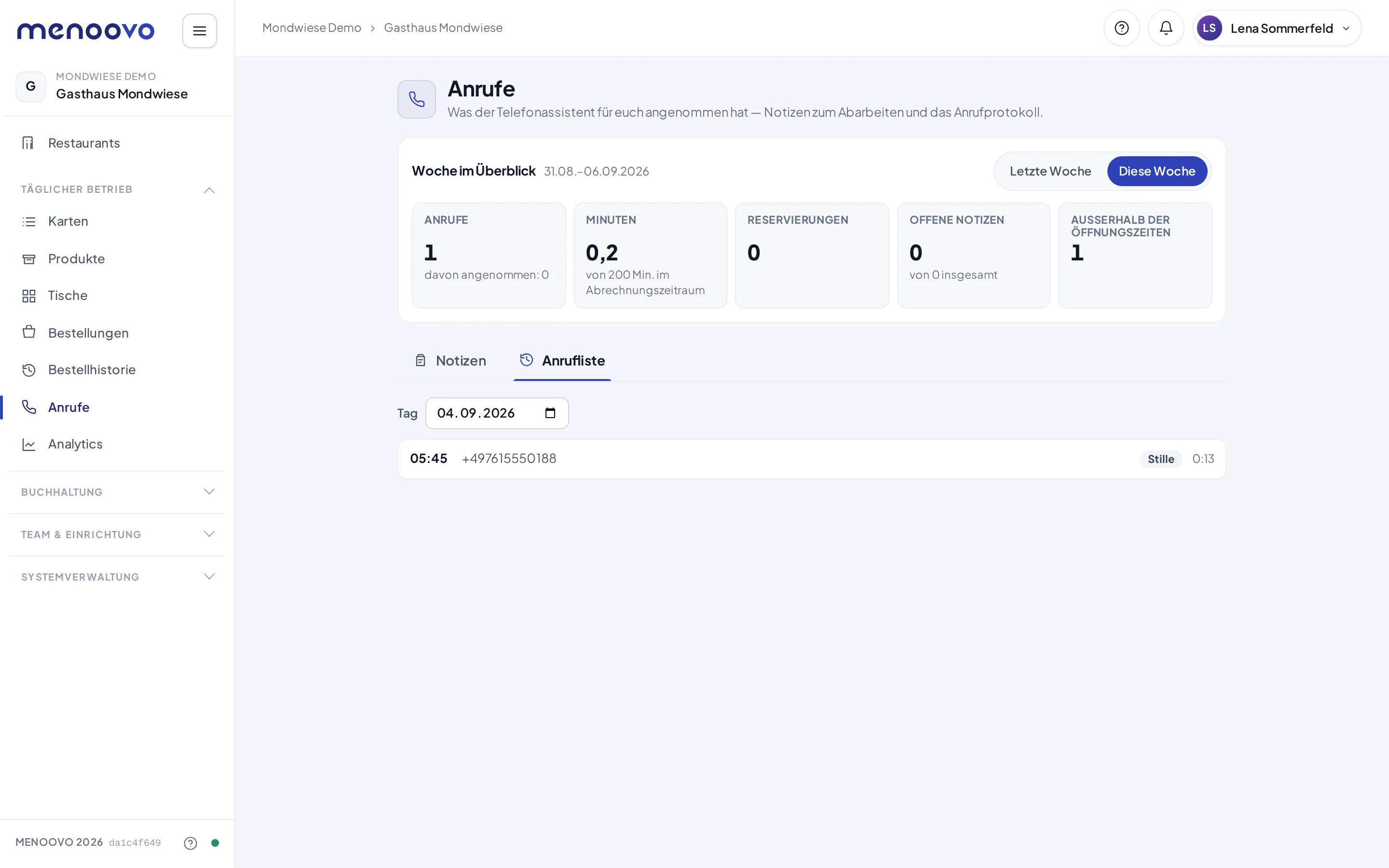The width and height of the screenshot is (1389, 868).
Task: Open Bestellhistorie in sidebar
Action: tap(117, 370)
